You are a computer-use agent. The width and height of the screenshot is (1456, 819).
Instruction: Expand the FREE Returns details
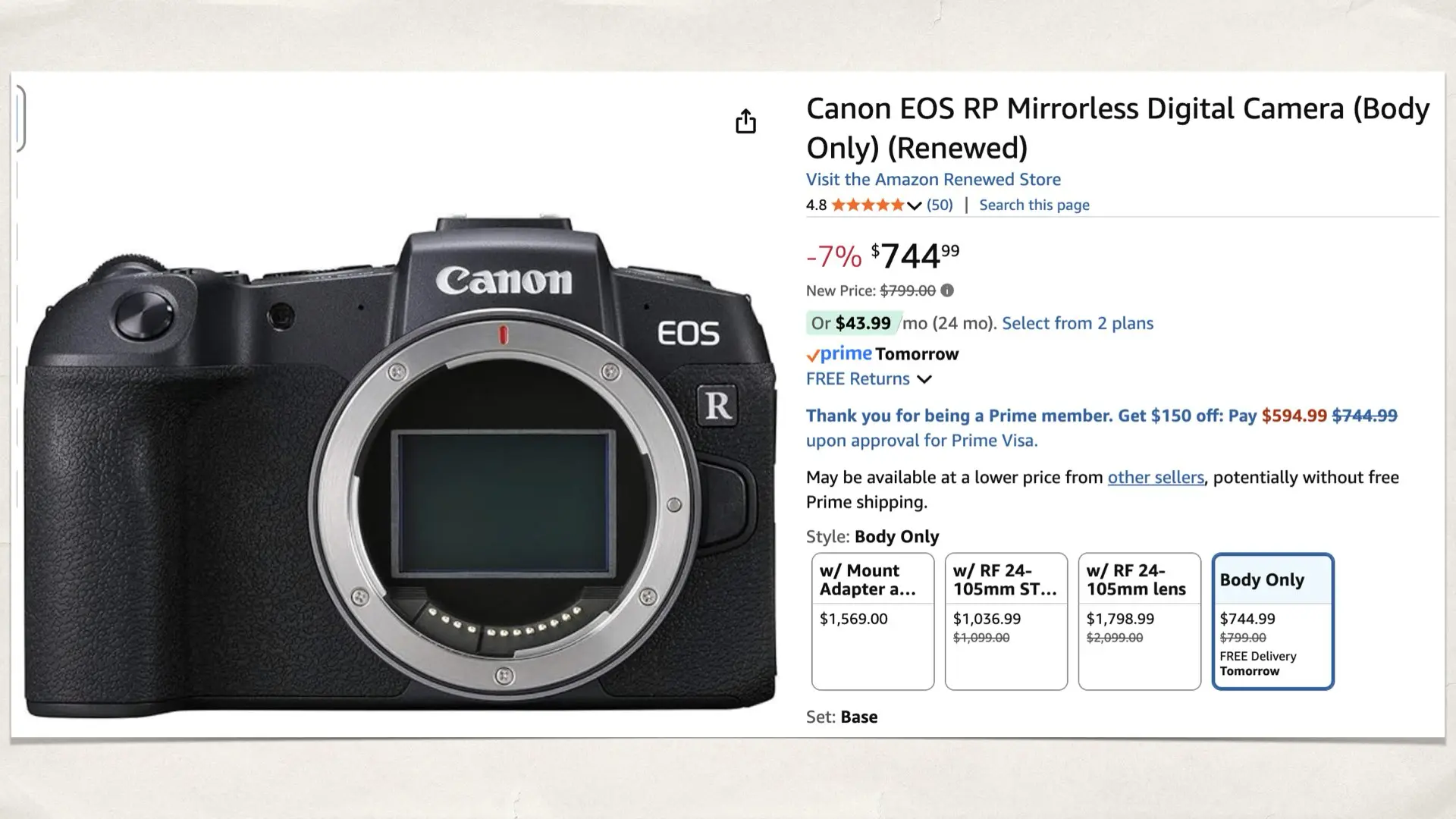924,380
